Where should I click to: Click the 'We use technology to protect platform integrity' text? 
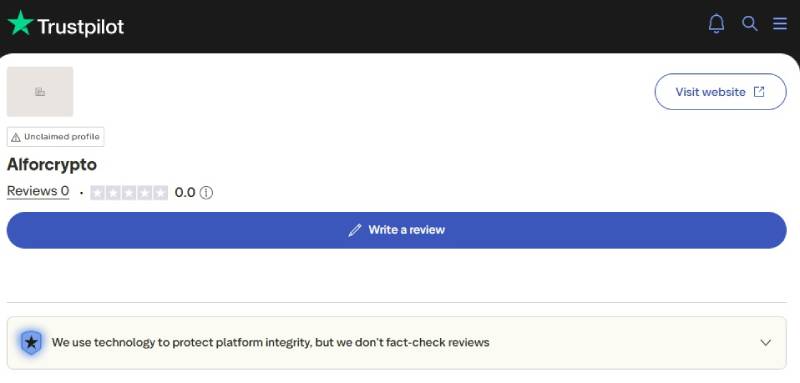coord(270,342)
